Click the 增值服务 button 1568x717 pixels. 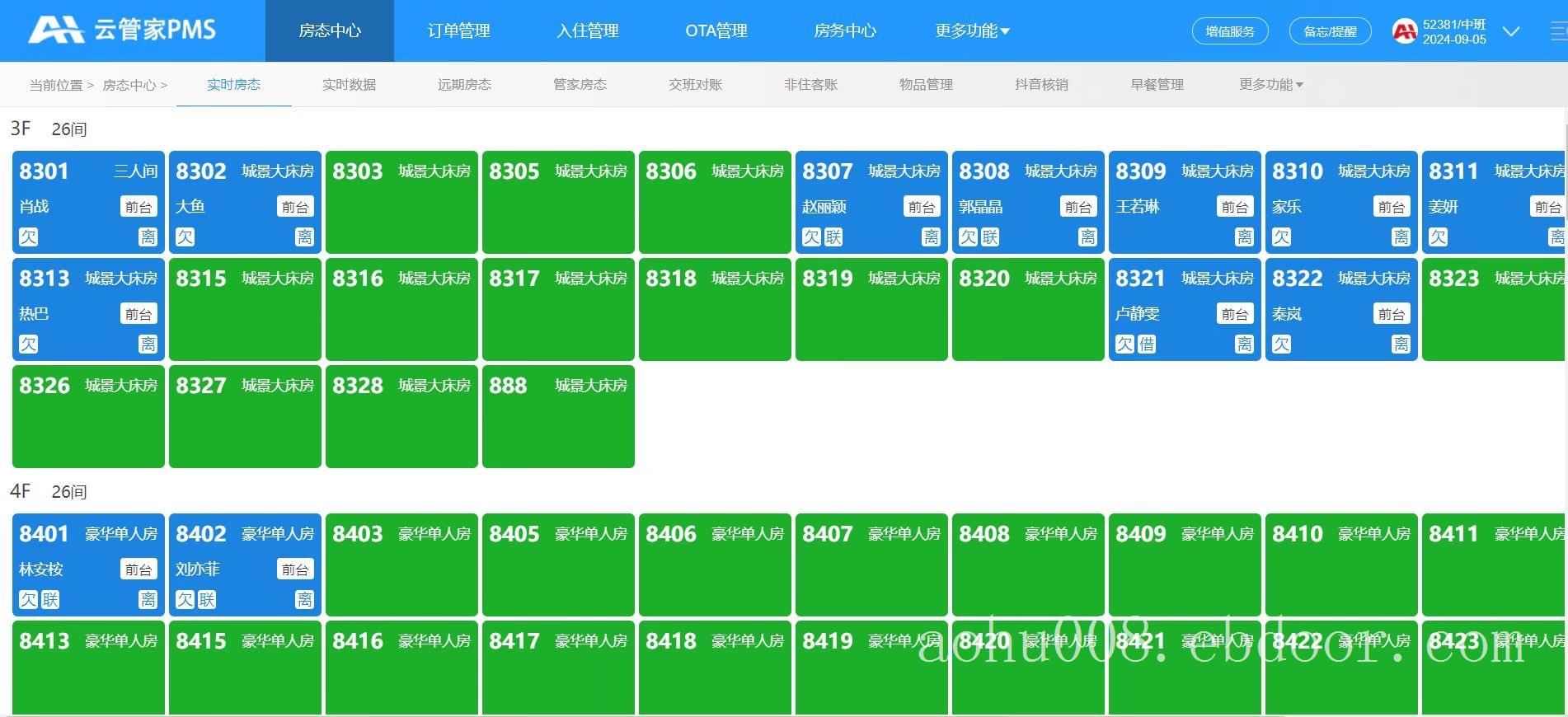pyautogui.click(x=1230, y=31)
